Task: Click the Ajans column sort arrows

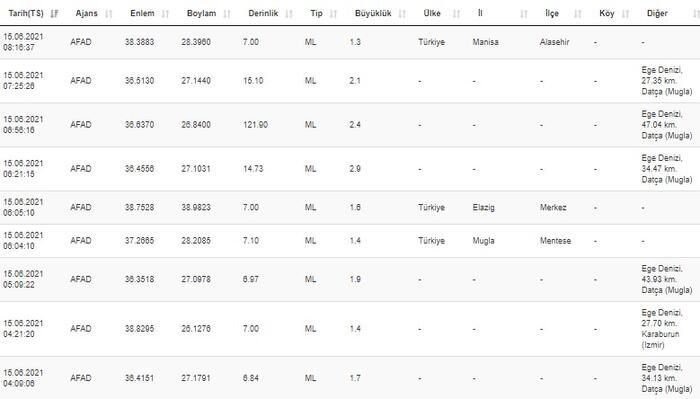Action: (108, 14)
